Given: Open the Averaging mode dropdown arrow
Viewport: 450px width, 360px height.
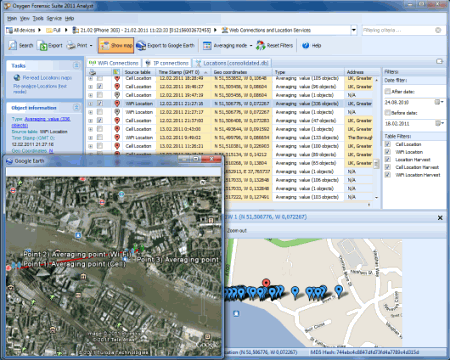Looking at the screenshot, I should click(251, 46).
